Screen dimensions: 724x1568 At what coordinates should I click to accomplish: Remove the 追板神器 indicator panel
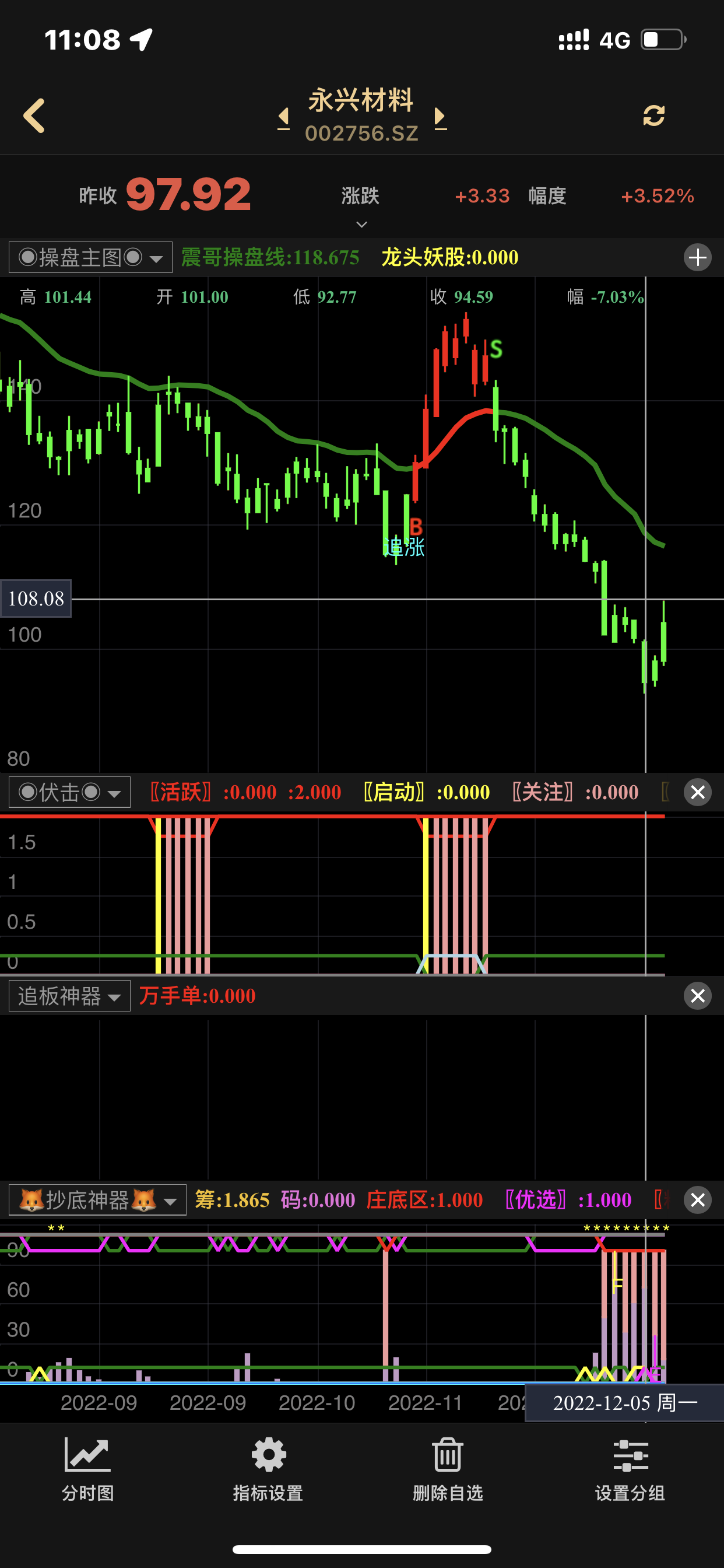(697, 996)
